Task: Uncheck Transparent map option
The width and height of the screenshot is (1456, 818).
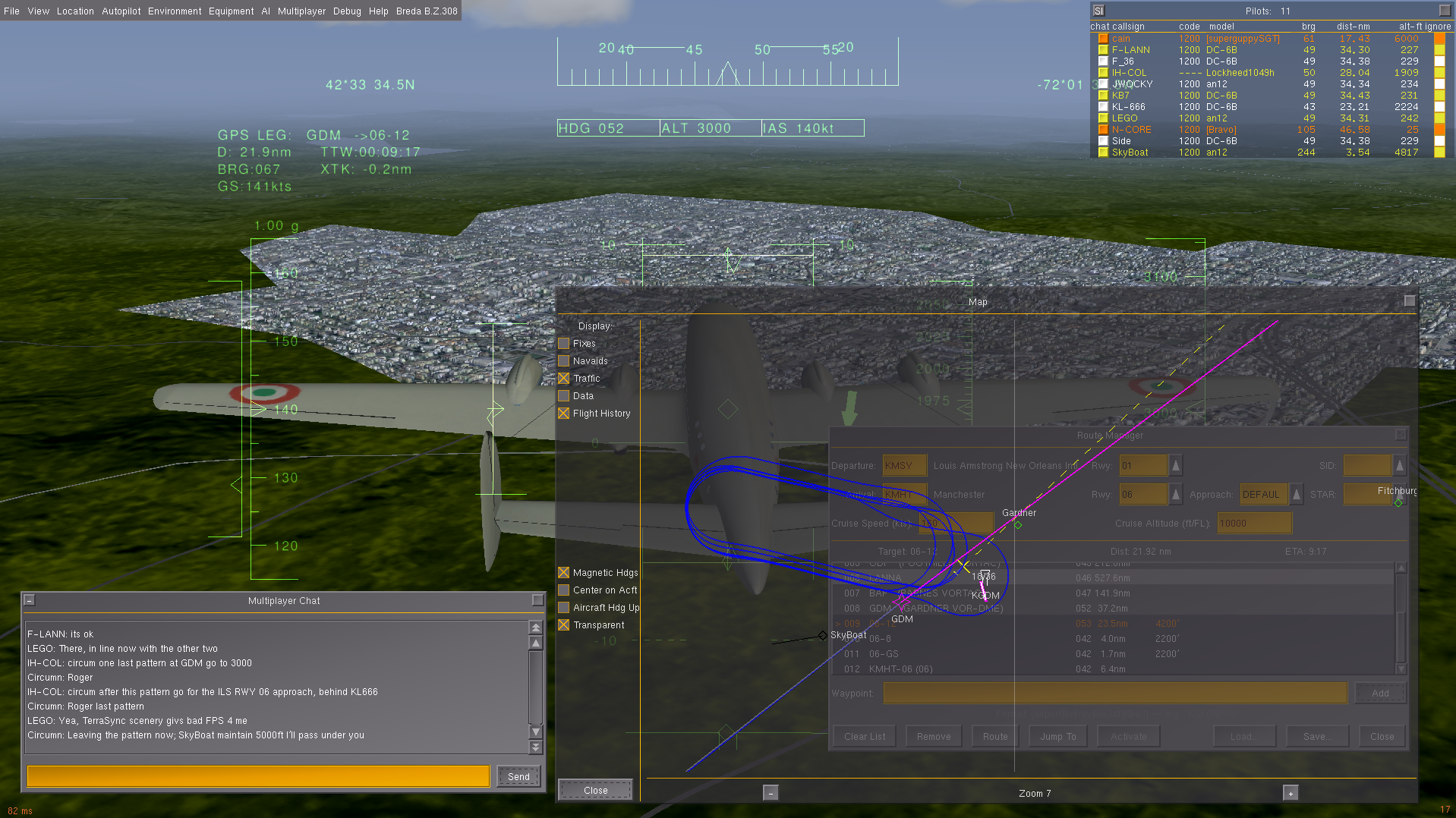Action: [564, 625]
